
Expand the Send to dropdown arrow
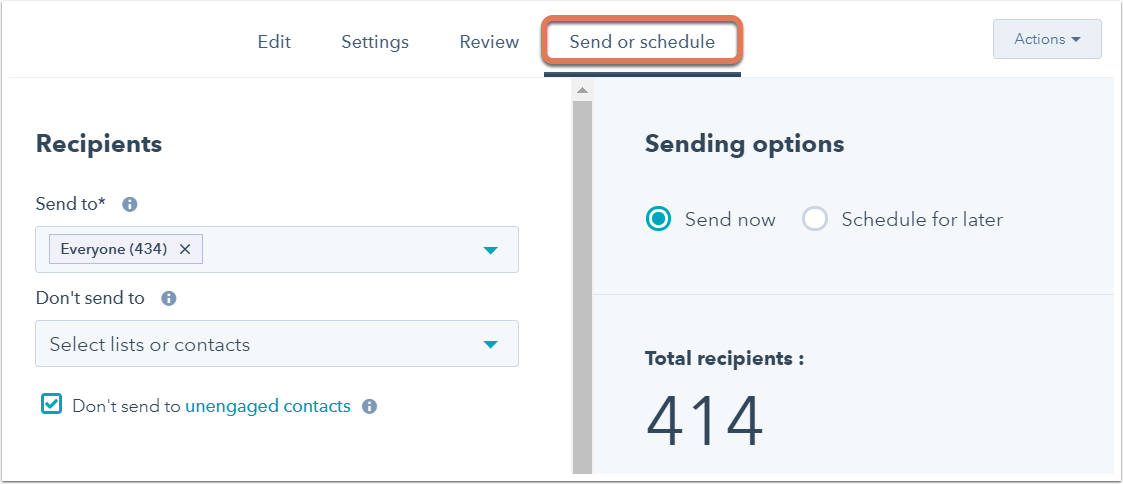click(x=490, y=250)
